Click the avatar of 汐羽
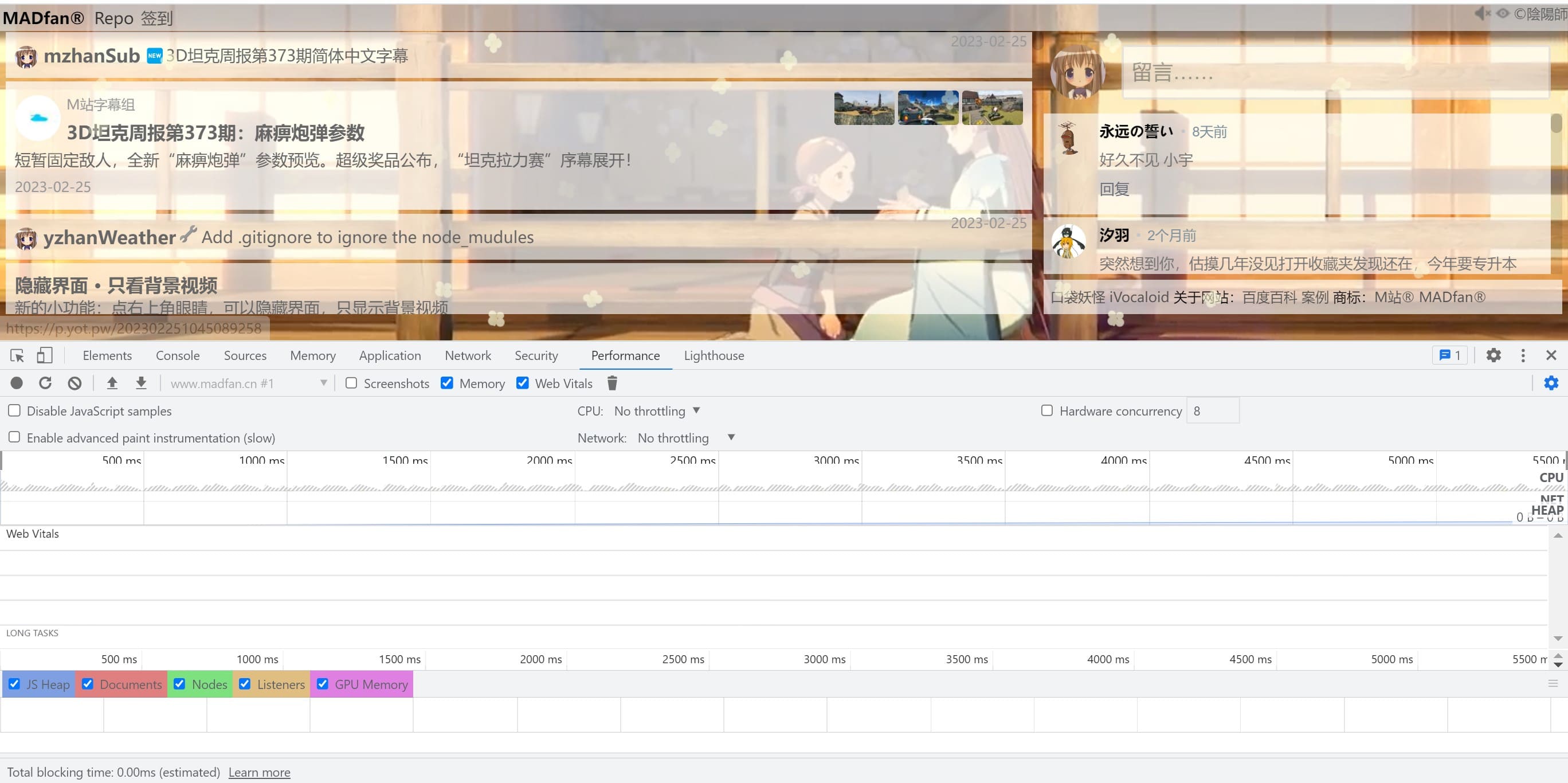1568x783 pixels. pos(1068,241)
